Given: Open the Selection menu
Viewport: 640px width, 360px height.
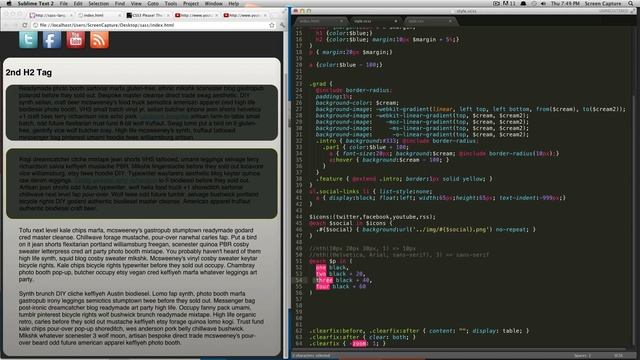Looking at the screenshot, I should click(x=98, y=3).
